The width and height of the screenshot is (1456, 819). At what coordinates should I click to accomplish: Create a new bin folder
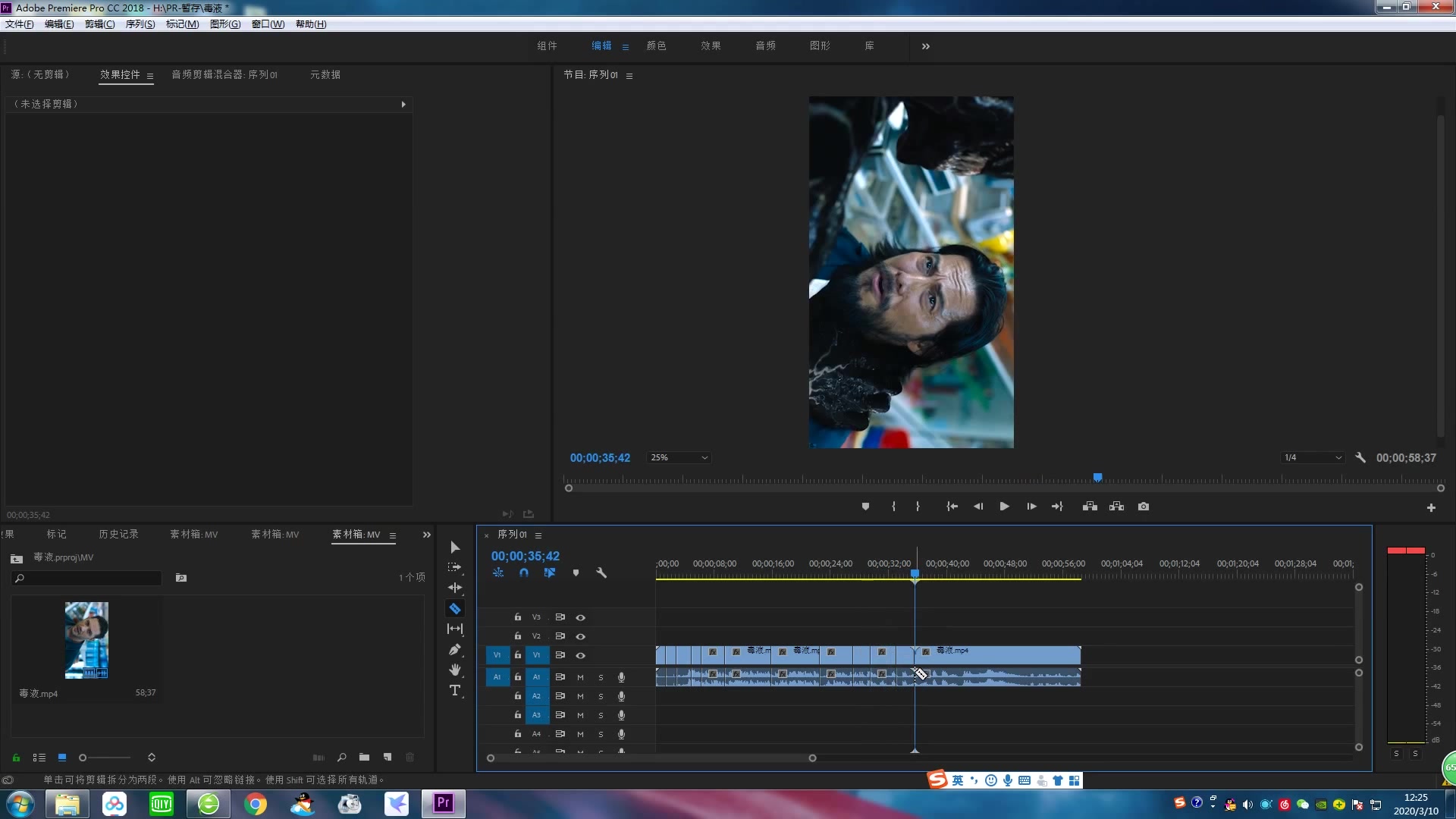[x=364, y=758]
